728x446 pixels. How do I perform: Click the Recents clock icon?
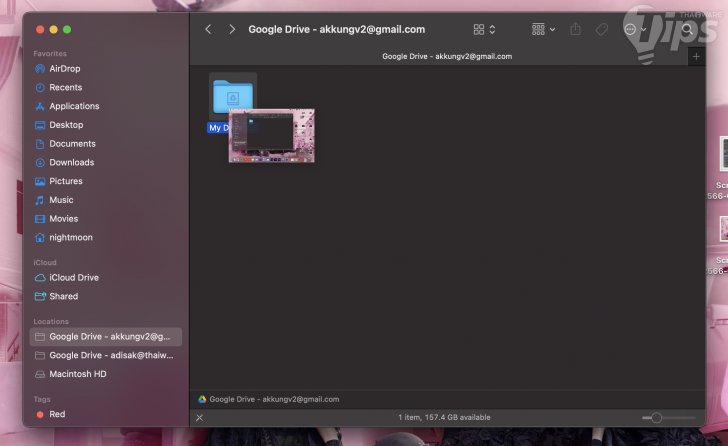coord(40,87)
